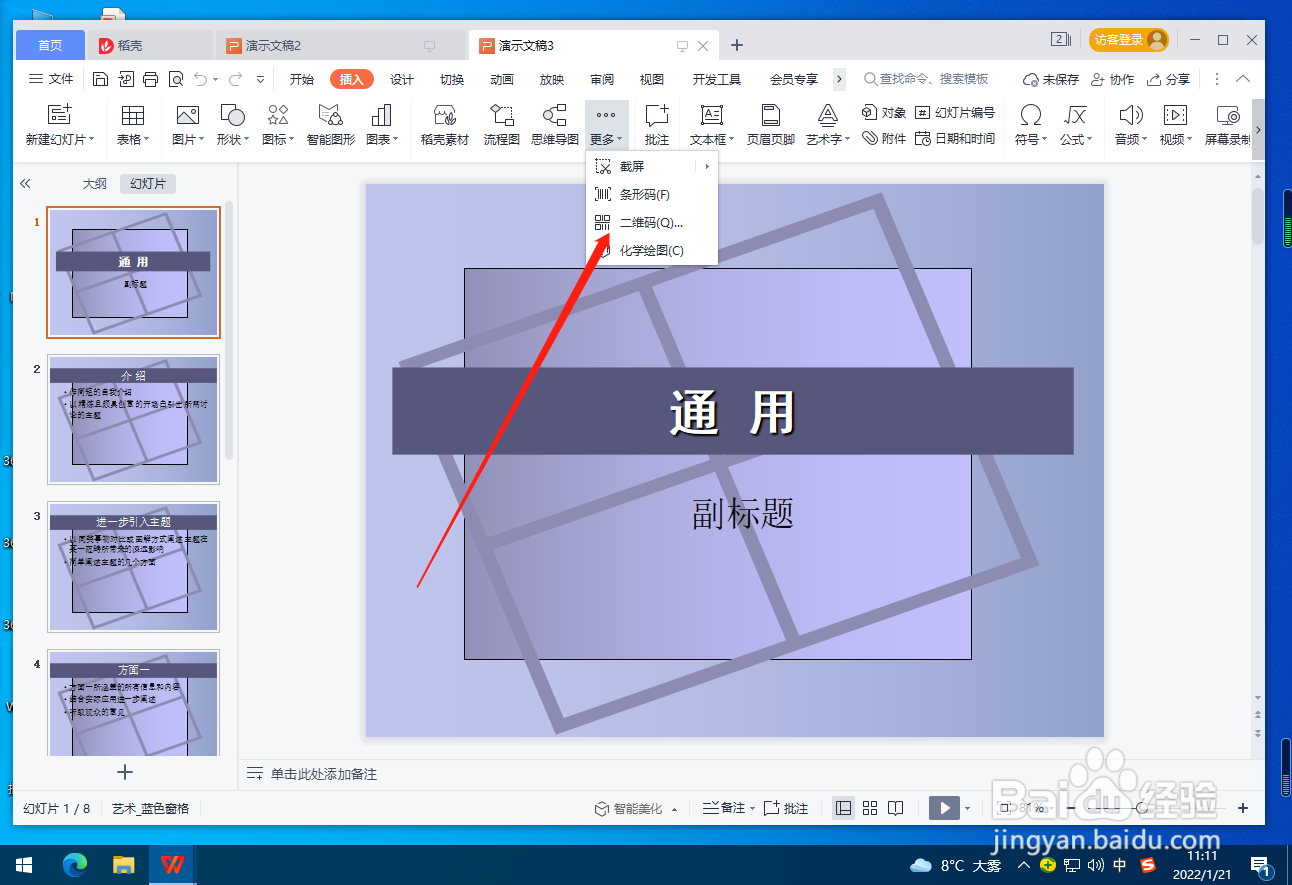Choose 截屏 from the More menu

(x=652, y=166)
